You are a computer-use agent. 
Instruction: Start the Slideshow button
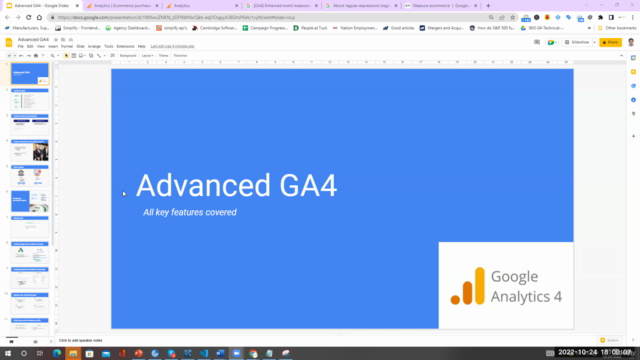pos(577,42)
